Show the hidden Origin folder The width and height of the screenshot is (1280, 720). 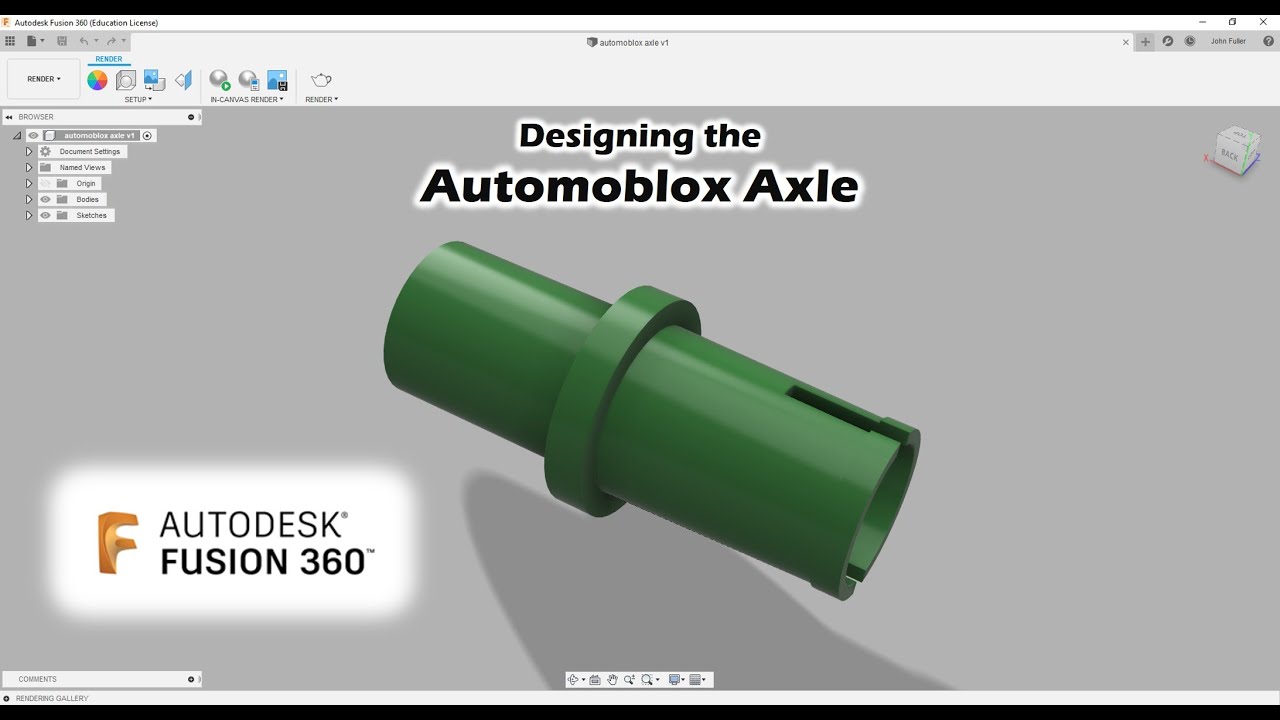[45, 184]
